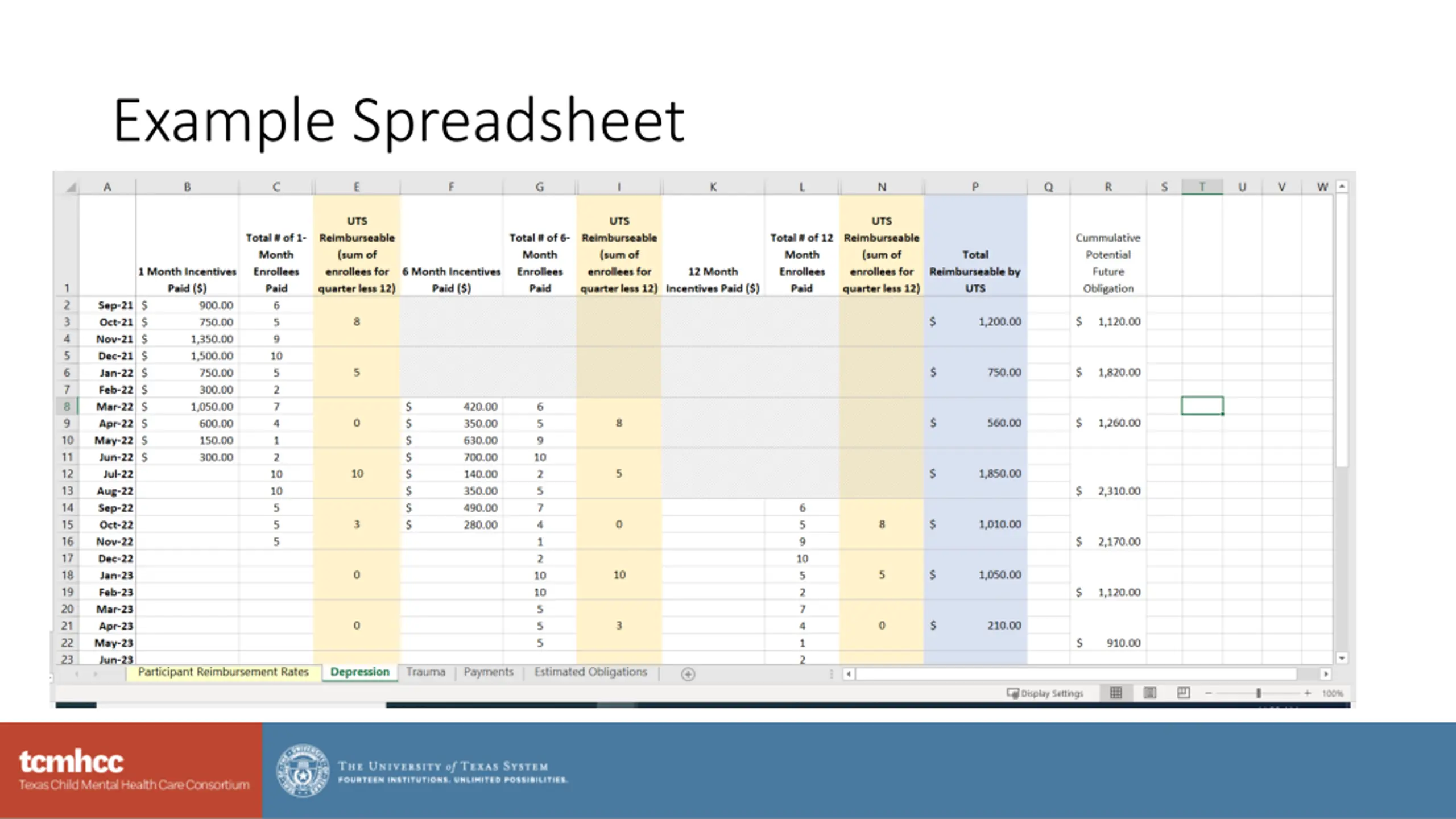This screenshot has height=819, width=1456.
Task: Click the 900.00 cell in column B
Action: [x=187, y=305]
